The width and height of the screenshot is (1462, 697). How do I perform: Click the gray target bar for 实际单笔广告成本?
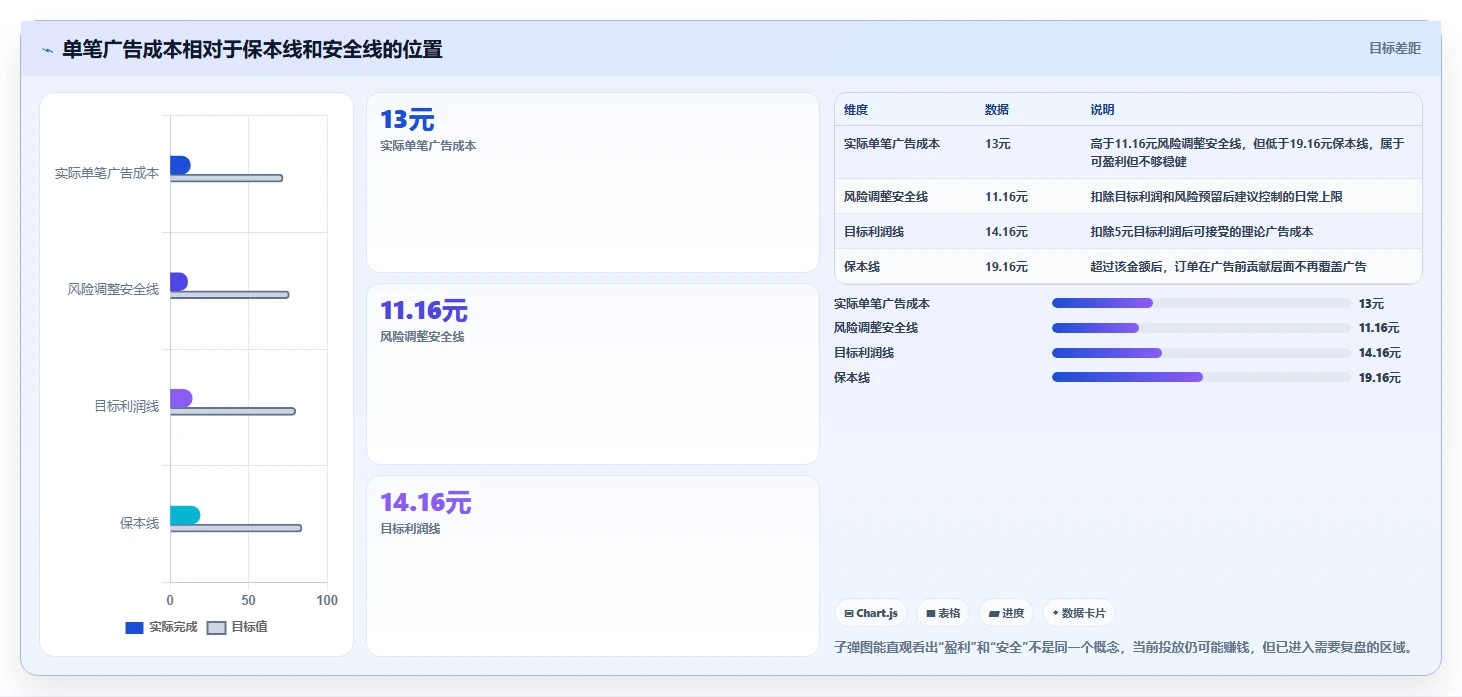pyautogui.click(x=226, y=178)
